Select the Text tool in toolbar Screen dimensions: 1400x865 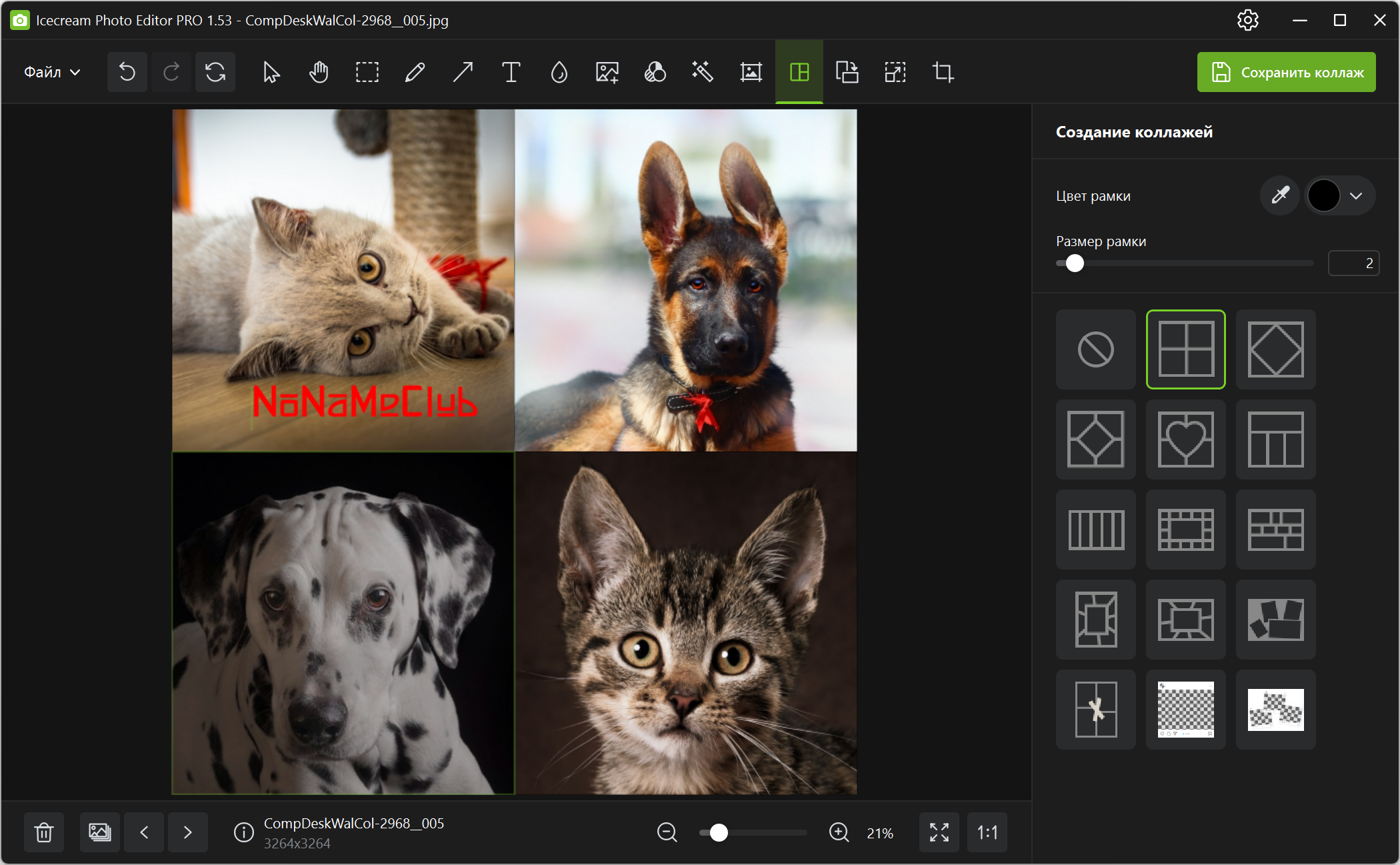pyautogui.click(x=511, y=72)
